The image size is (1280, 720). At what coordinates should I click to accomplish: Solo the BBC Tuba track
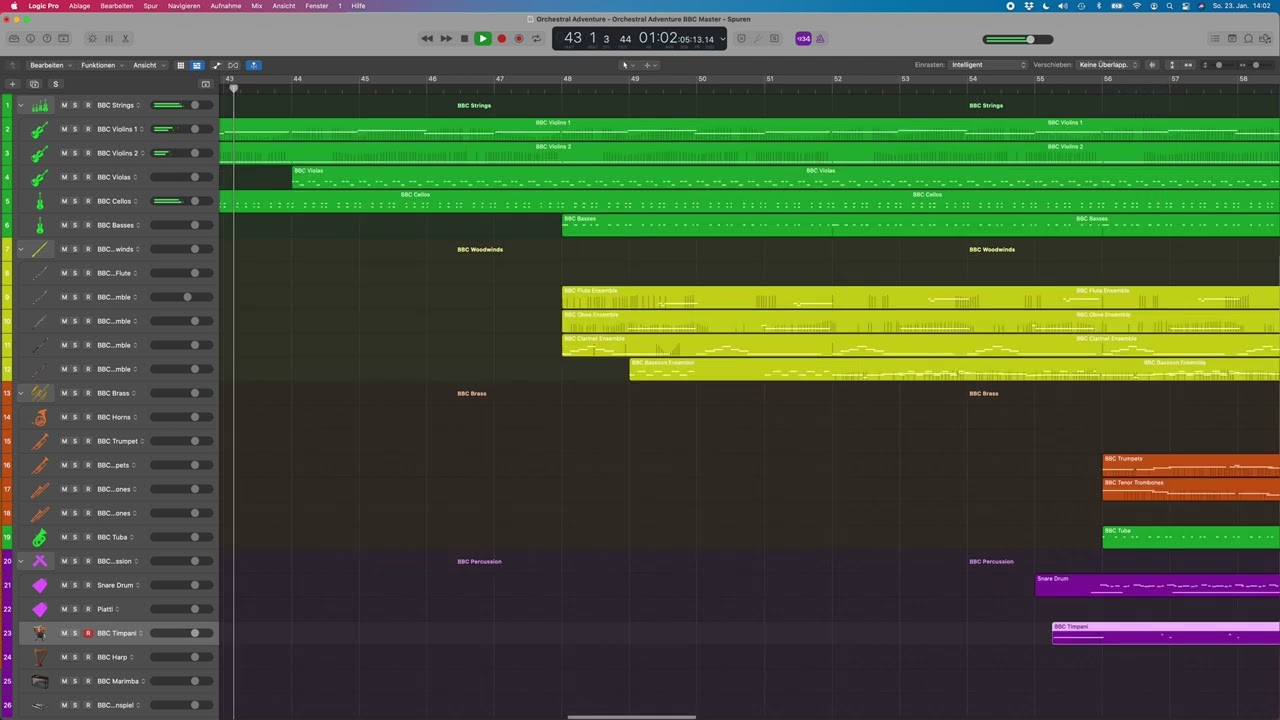tap(75, 537)
